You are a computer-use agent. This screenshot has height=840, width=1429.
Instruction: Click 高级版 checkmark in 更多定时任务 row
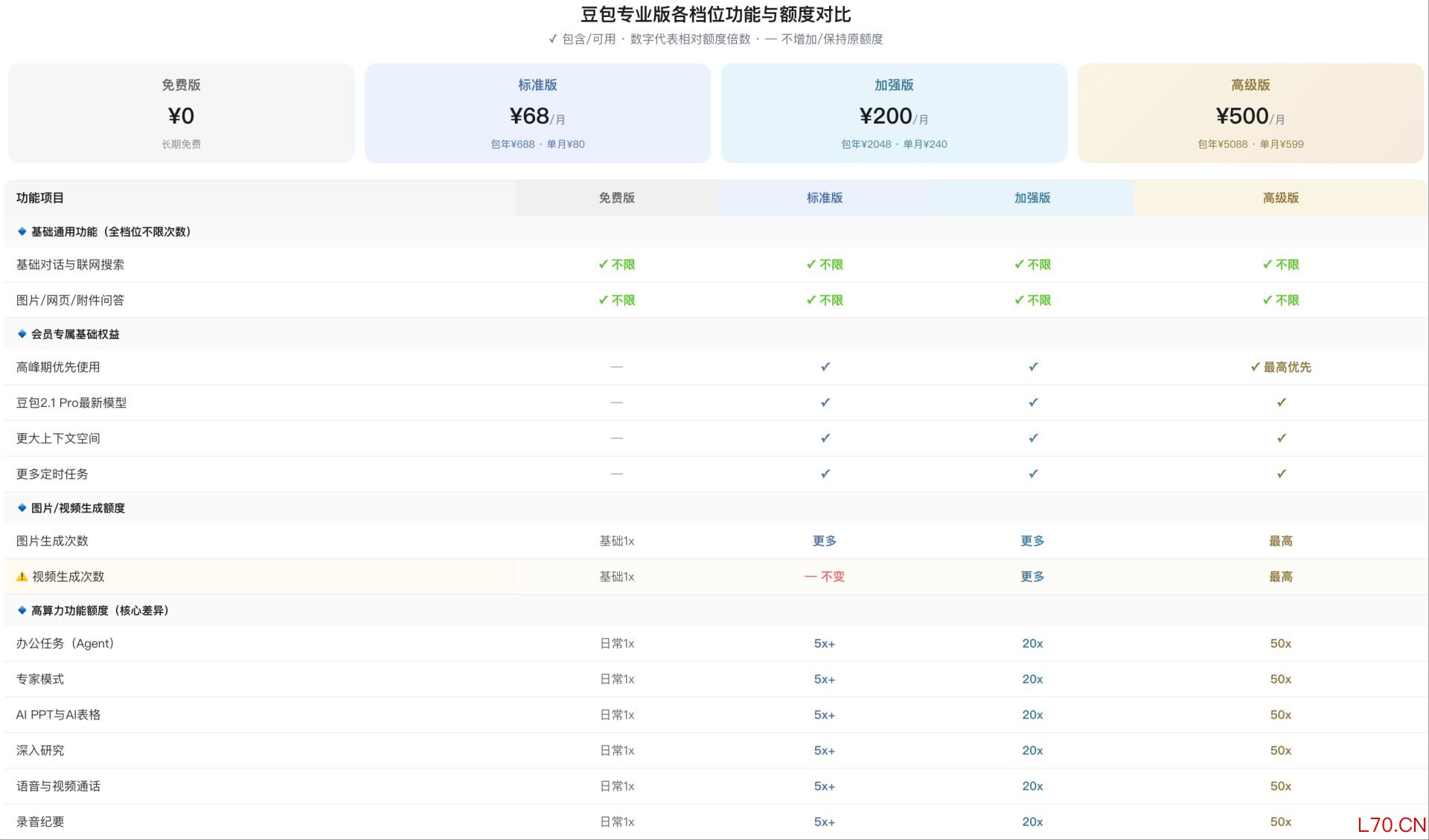[x=1281, y=474]
